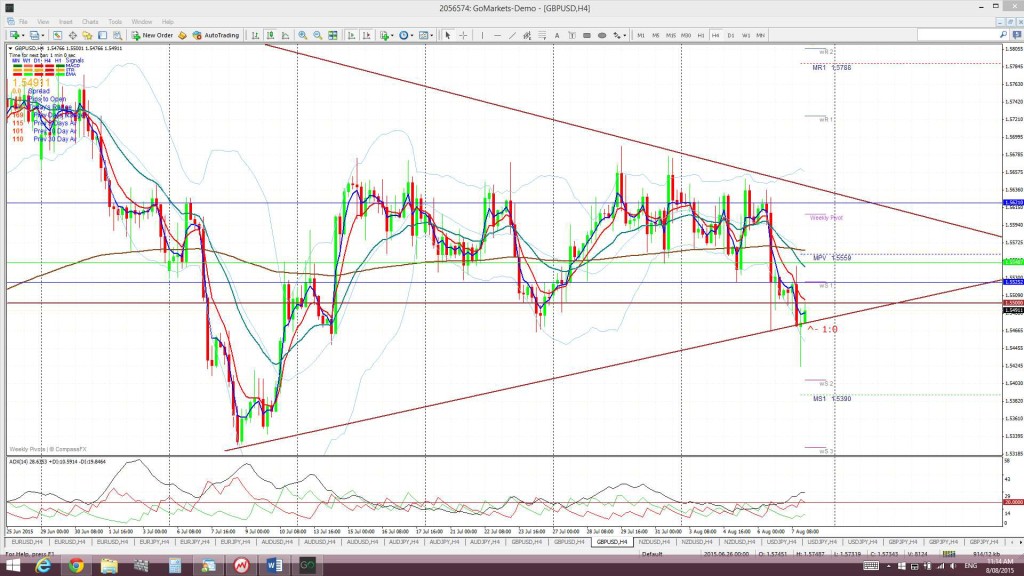The image size is (1024, 576).
Task: Switch chart to Bar Chart mode
Action: pos(255,35)
